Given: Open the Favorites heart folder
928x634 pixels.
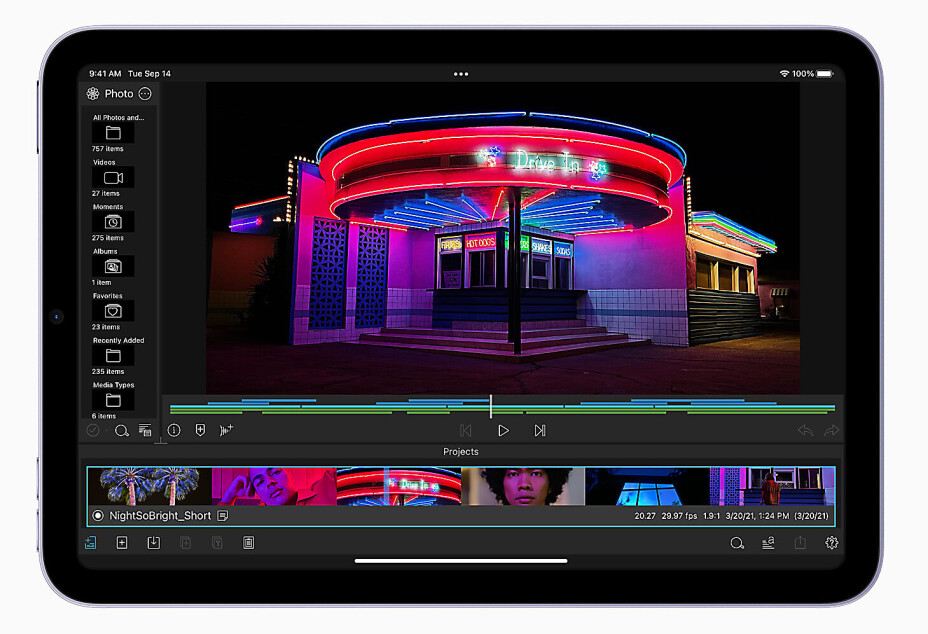Looking at the screenshot, I should pos(113,311).
